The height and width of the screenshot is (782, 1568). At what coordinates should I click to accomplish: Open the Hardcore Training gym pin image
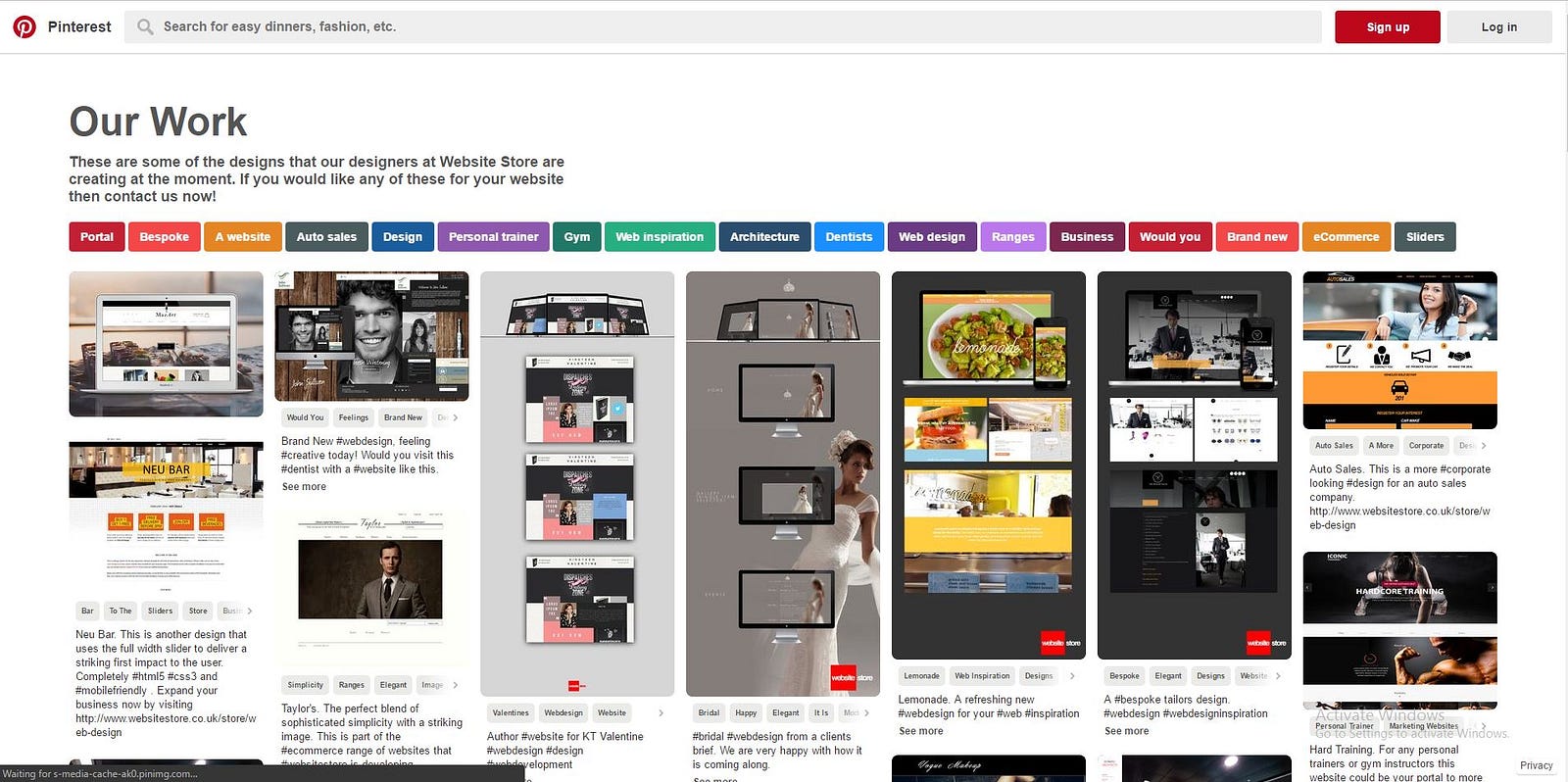1400,630
